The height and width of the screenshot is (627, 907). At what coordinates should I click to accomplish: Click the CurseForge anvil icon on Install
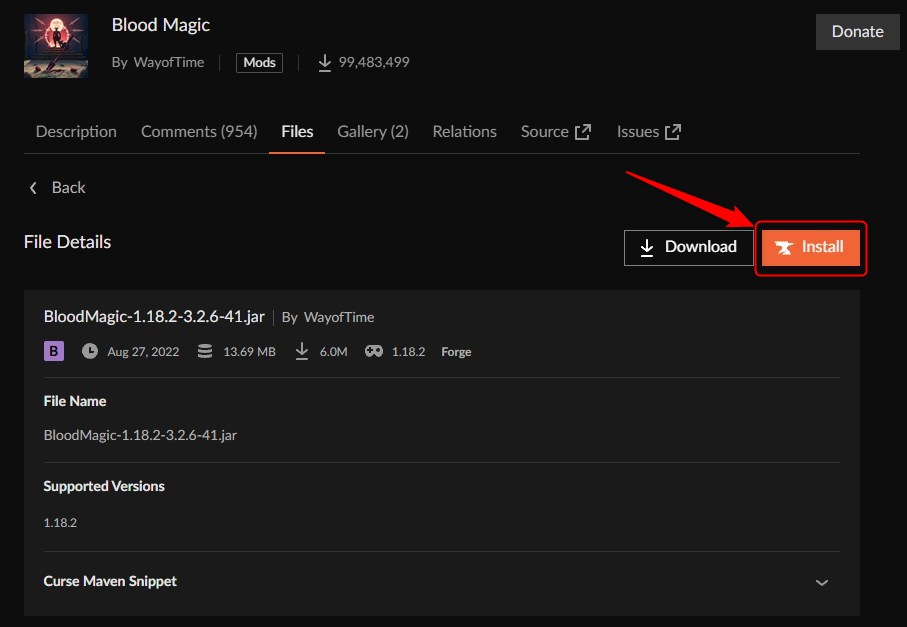(x=784, y=248)
